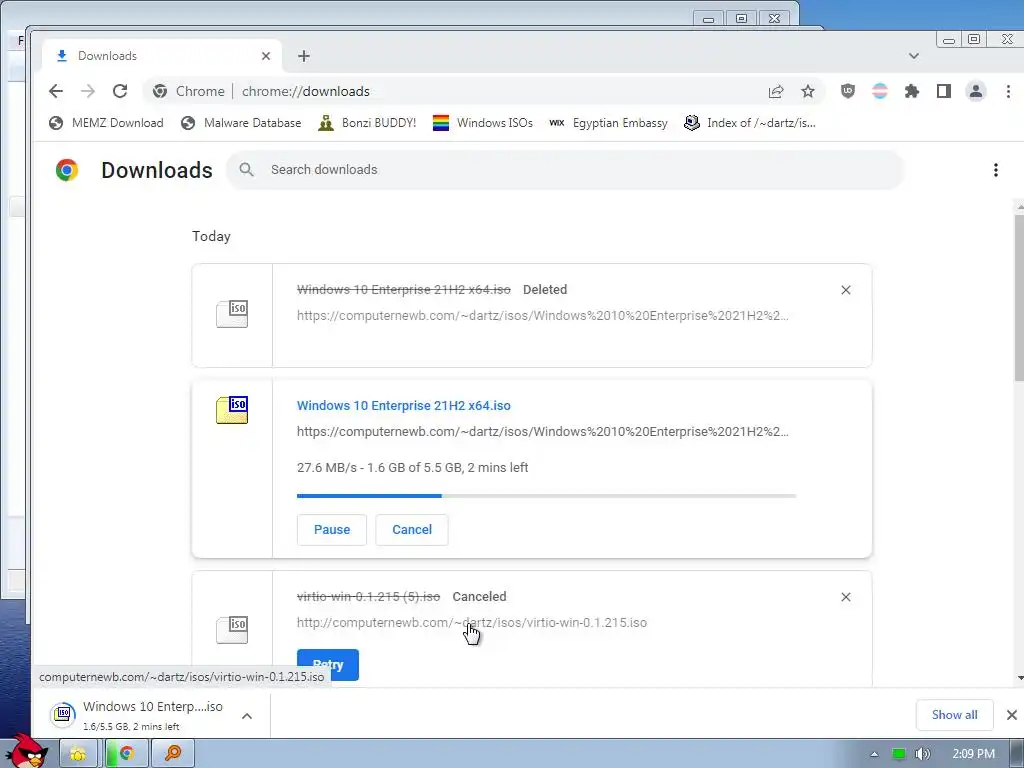The height and width of the screenshot is (768, 1024).
Task: Click the active download's computernewb source URL
Action: click(x=543, y=432)
